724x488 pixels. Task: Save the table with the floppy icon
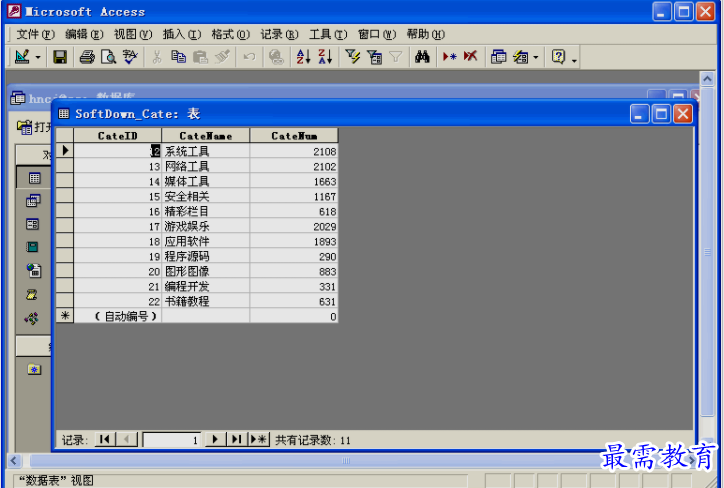pos(60,57)
